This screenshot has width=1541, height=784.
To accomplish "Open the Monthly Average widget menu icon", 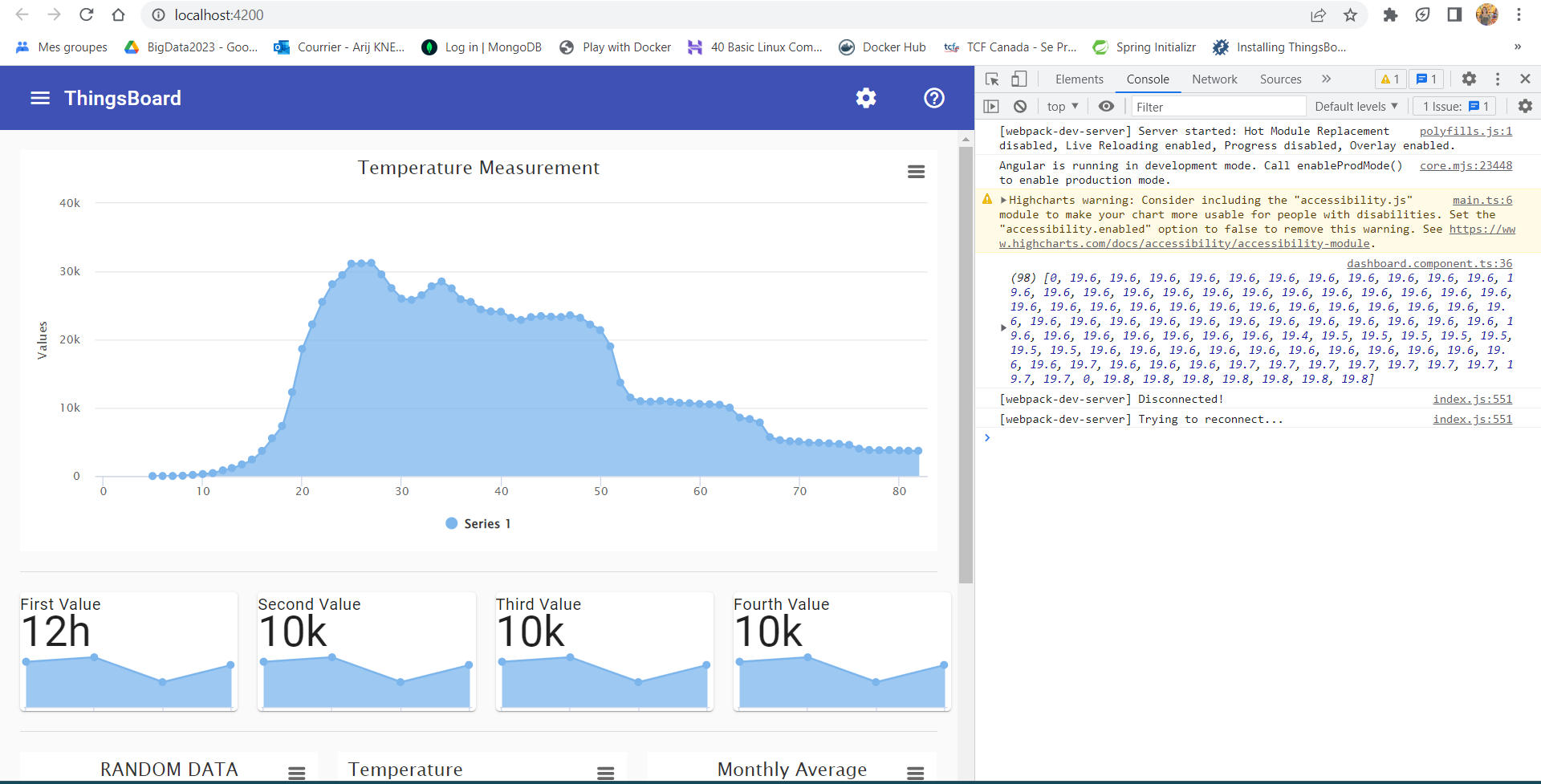I will 915,772.
